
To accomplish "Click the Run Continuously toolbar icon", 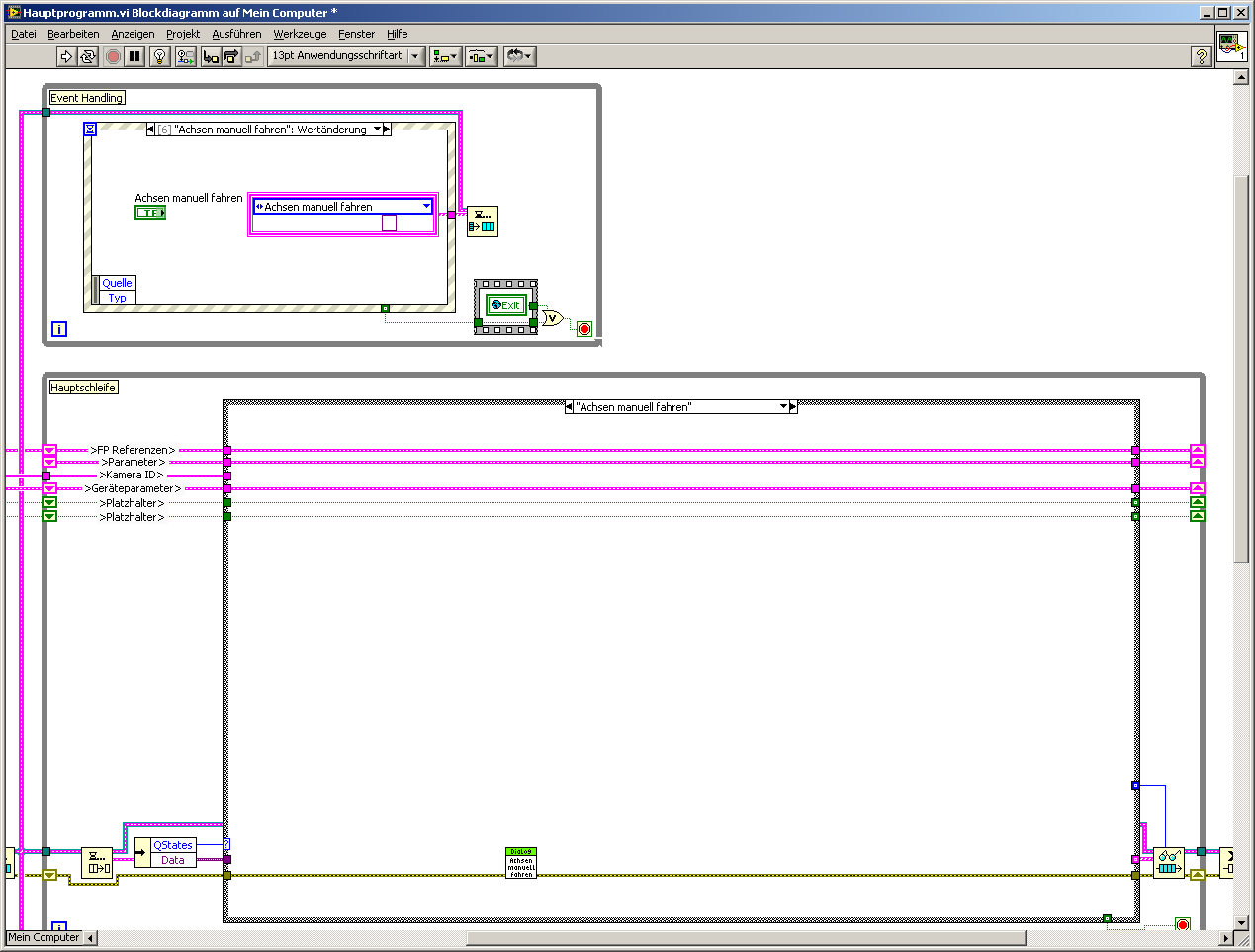I will click(88, 56).
